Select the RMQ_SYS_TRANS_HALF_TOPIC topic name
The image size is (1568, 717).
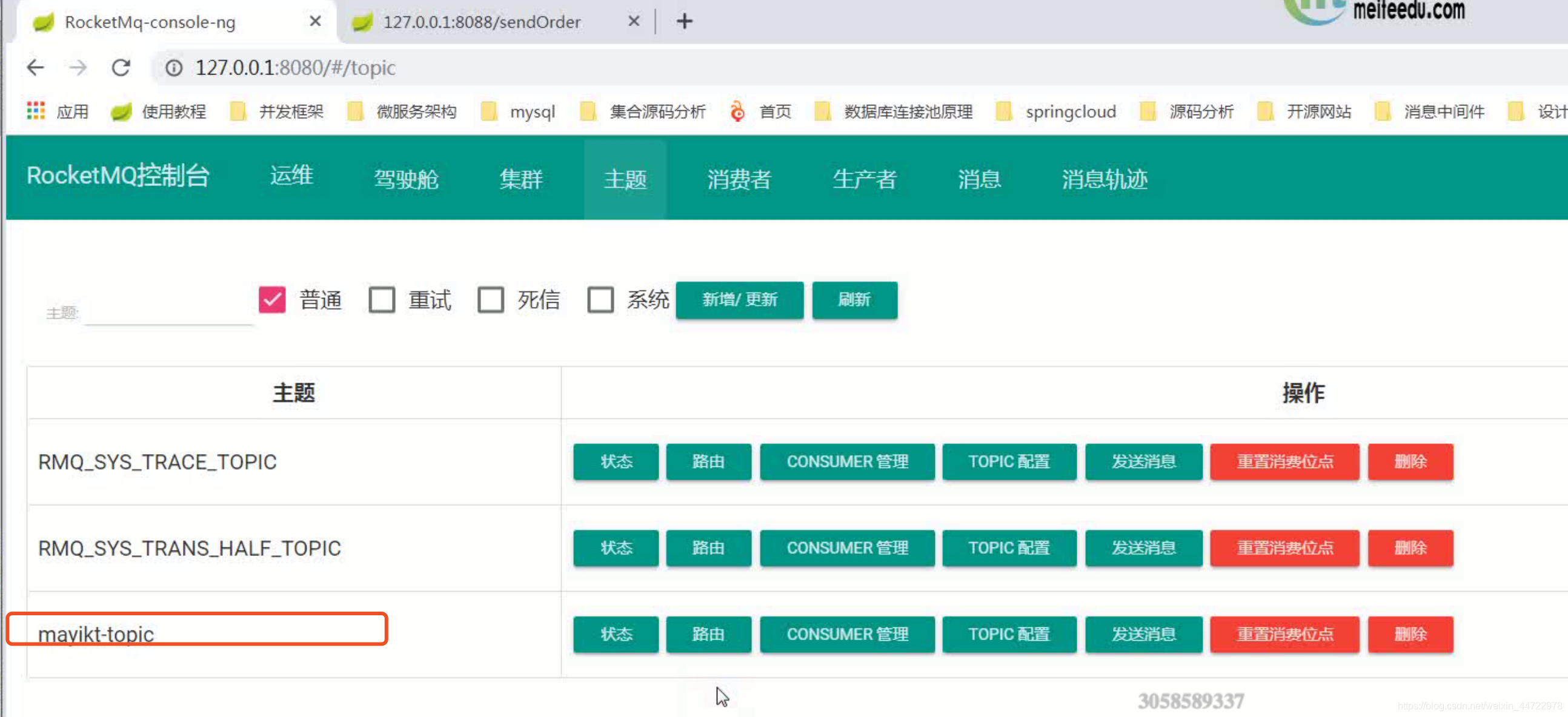(x=189, y=549)
